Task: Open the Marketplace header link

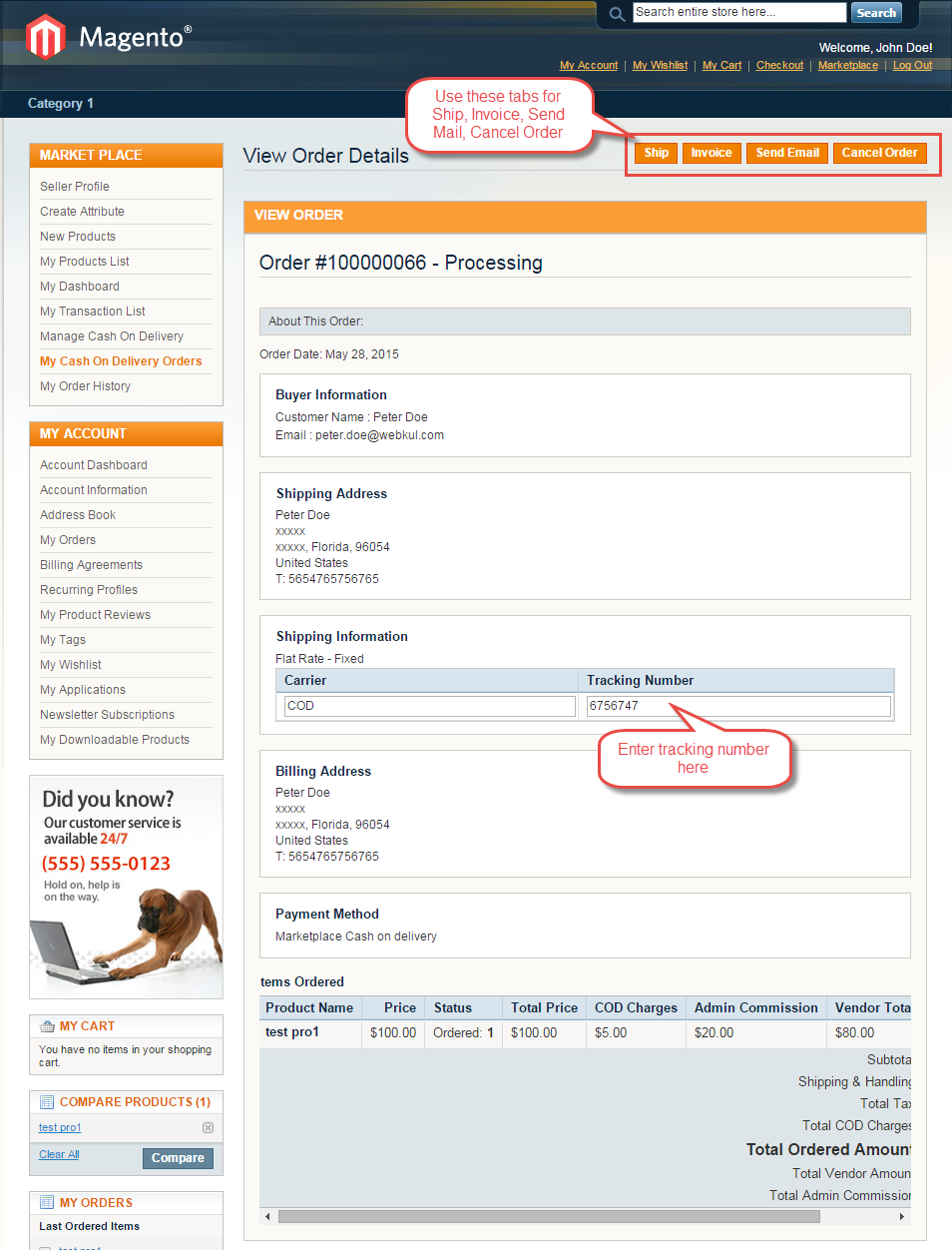Action: [848, 66]
